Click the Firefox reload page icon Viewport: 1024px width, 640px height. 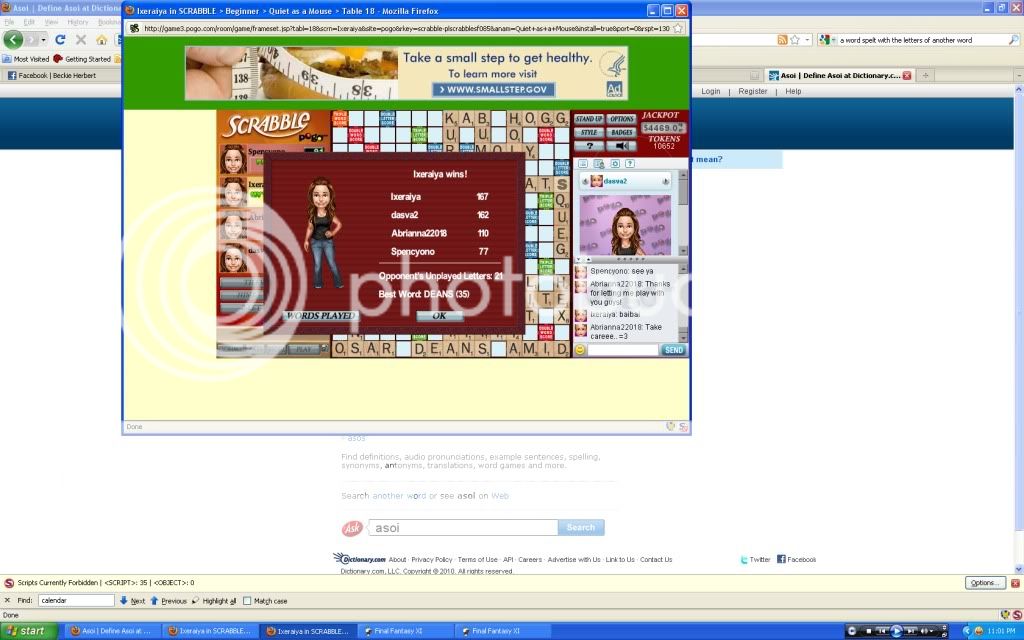coord(60,40)
